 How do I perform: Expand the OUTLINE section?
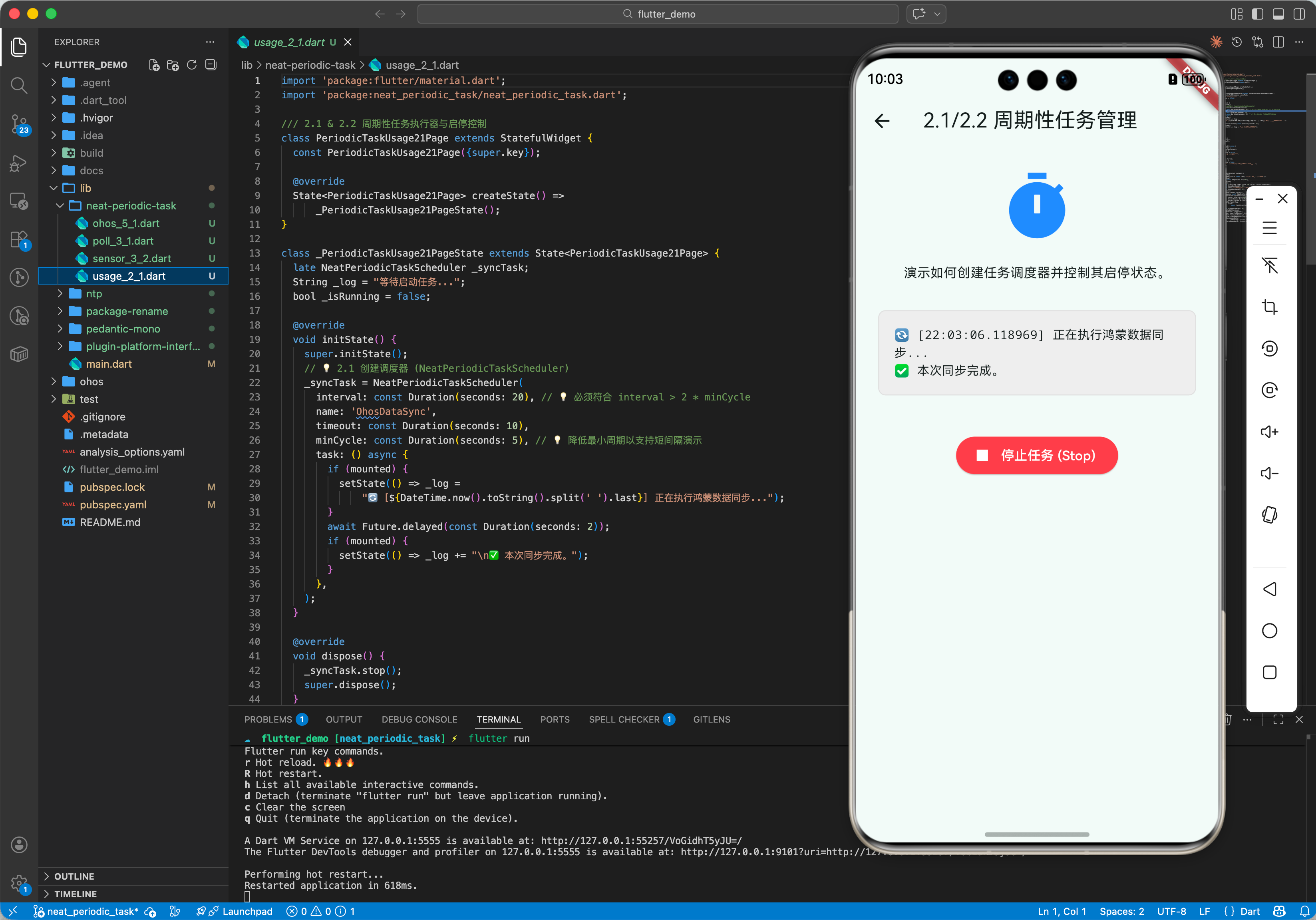pyautogui.click(x=74, y=876)
